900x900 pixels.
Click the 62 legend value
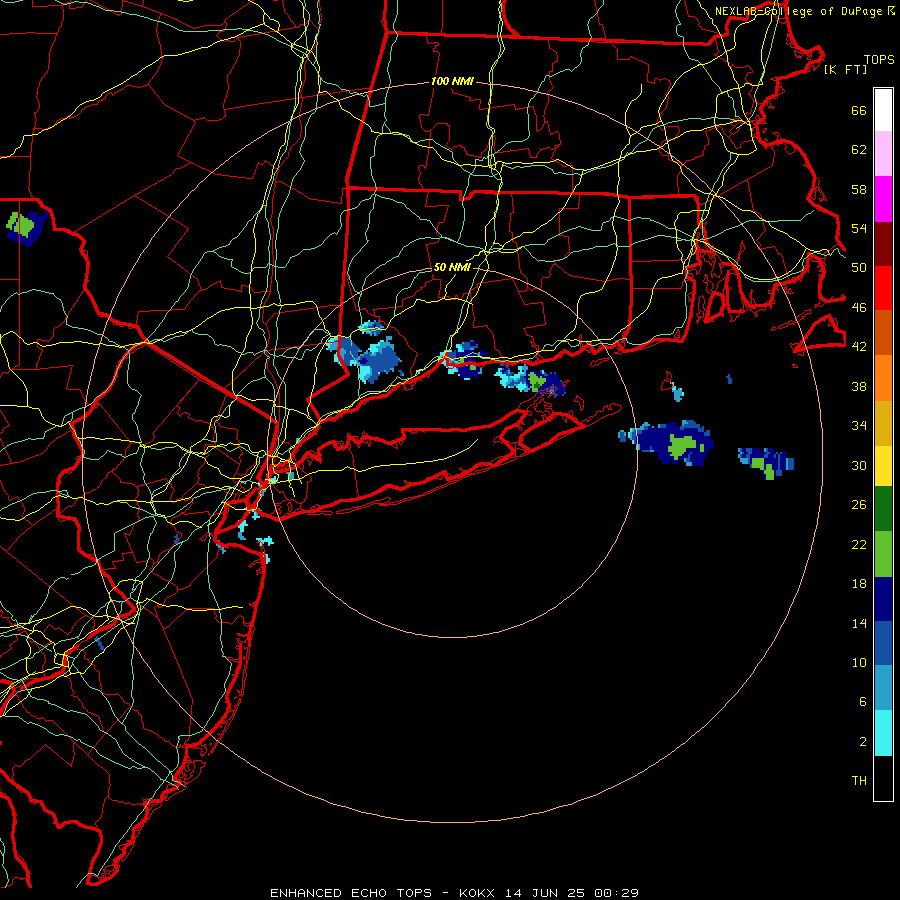tap(859, 150)
